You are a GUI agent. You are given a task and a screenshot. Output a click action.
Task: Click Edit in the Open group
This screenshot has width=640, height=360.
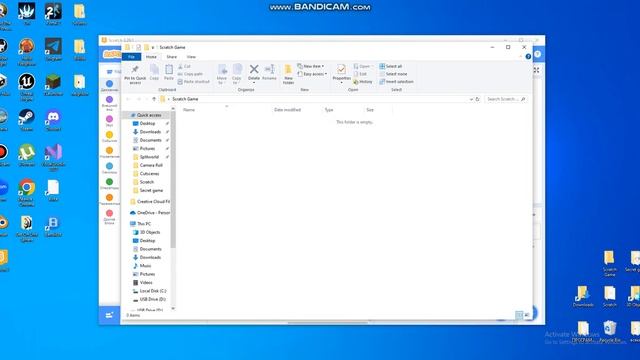[360, 74]
